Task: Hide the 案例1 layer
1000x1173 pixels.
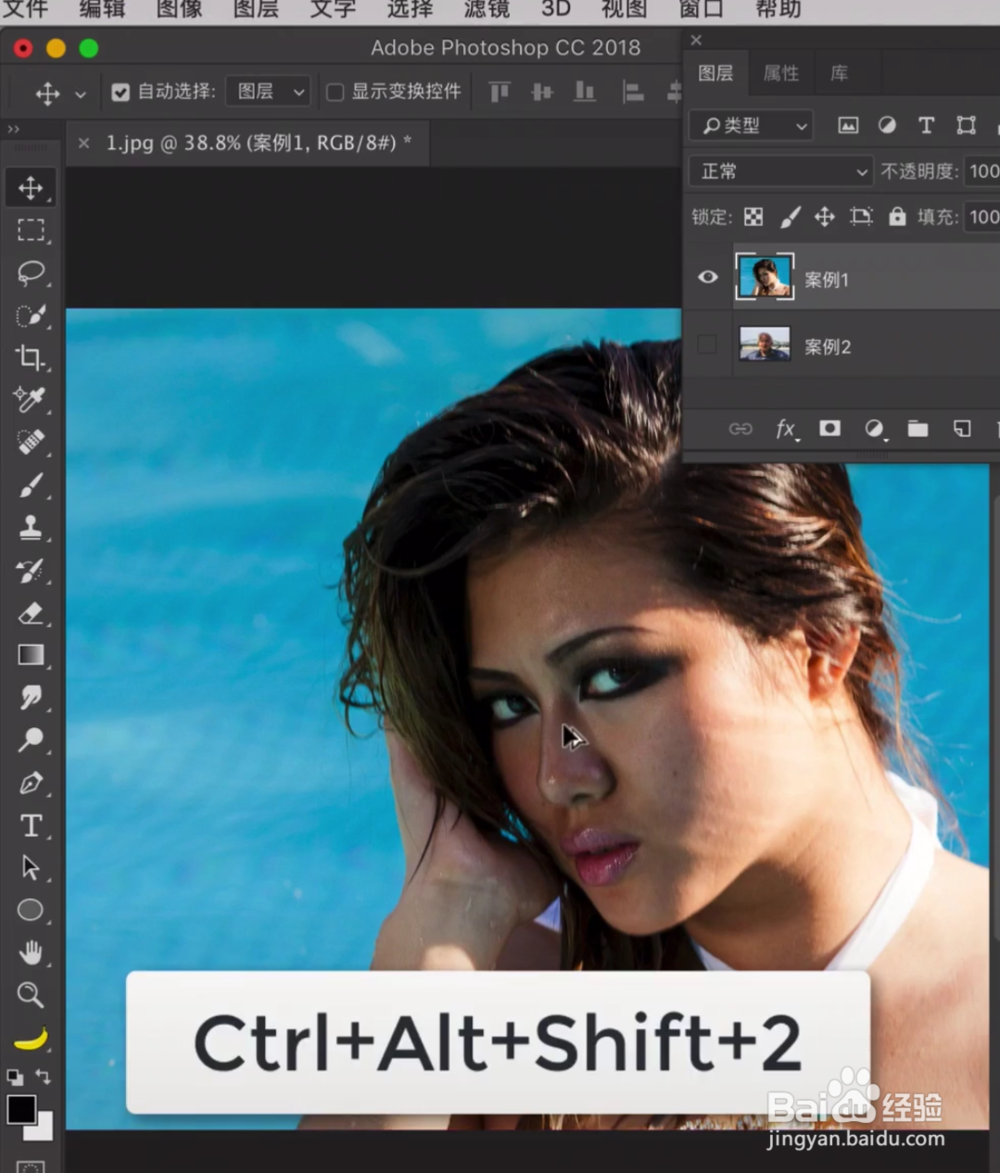Action: tap(708, 278)
